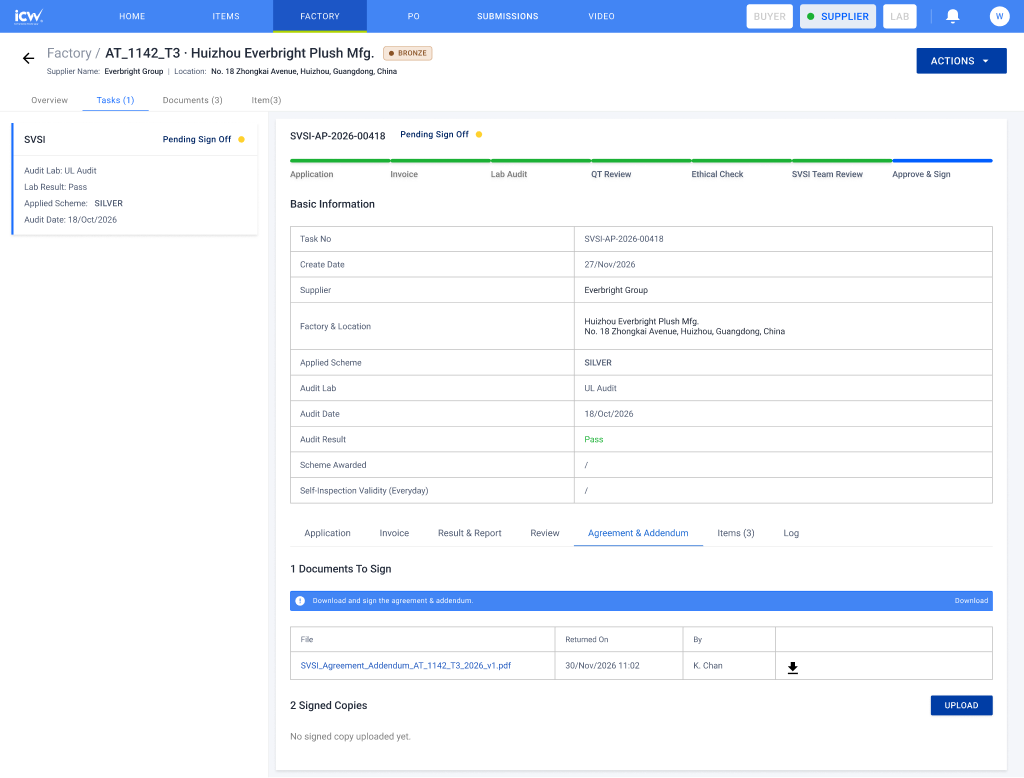Click the BRONZE badge

click(x=408, y=54)
